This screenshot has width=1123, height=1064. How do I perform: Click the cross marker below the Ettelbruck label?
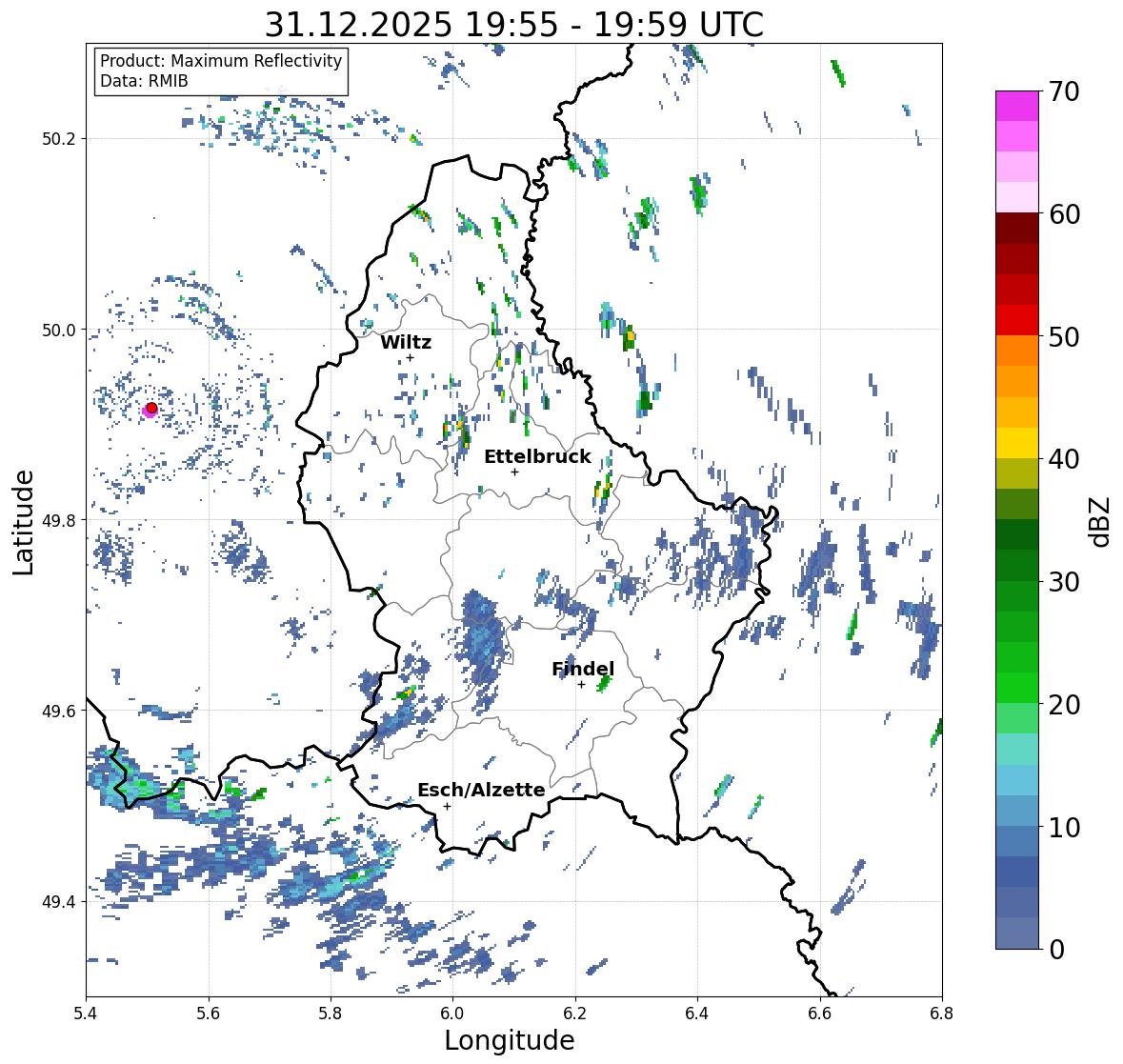tap(514, 472)
